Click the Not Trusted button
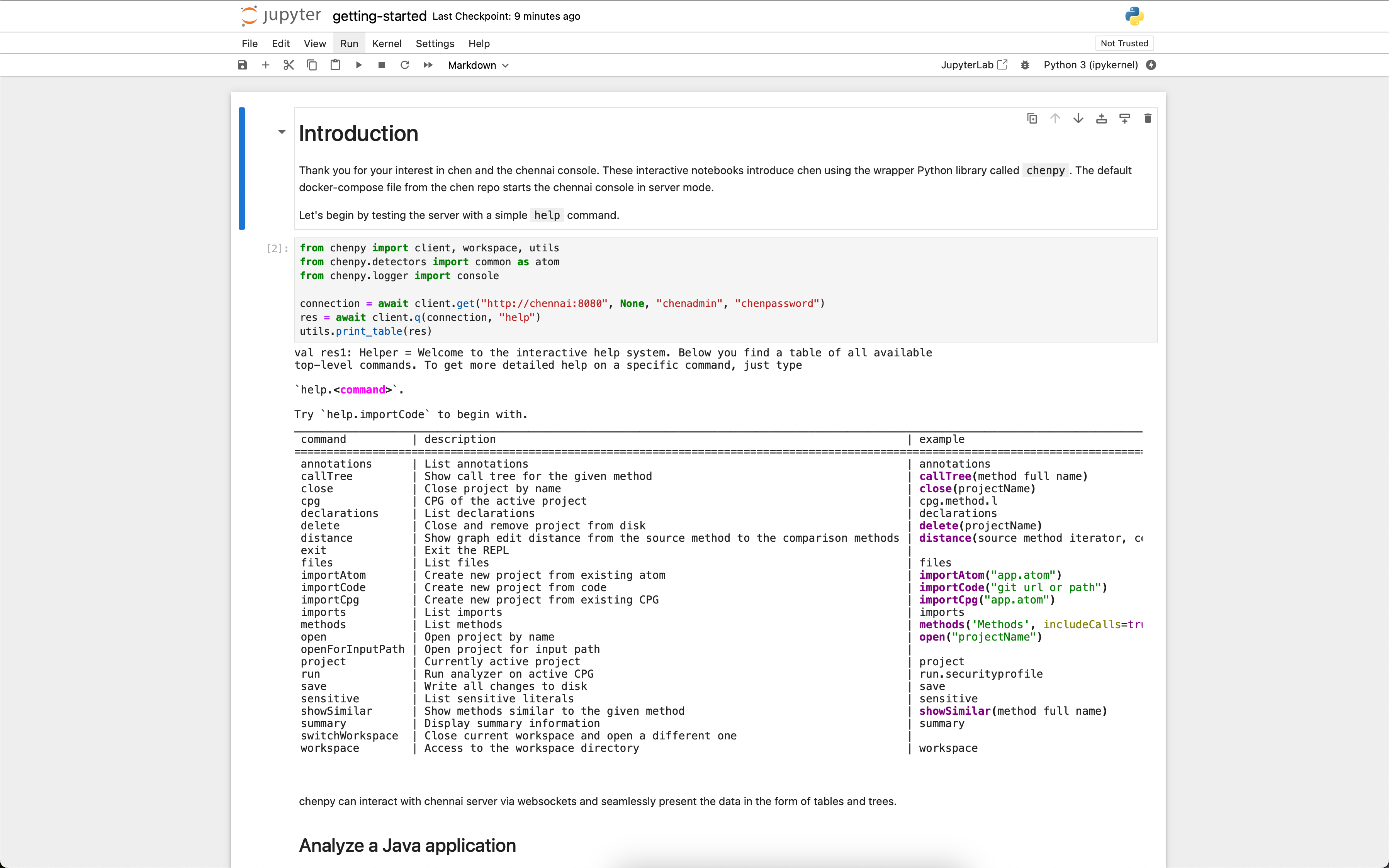1389x868 pixels. point(1124,43)
